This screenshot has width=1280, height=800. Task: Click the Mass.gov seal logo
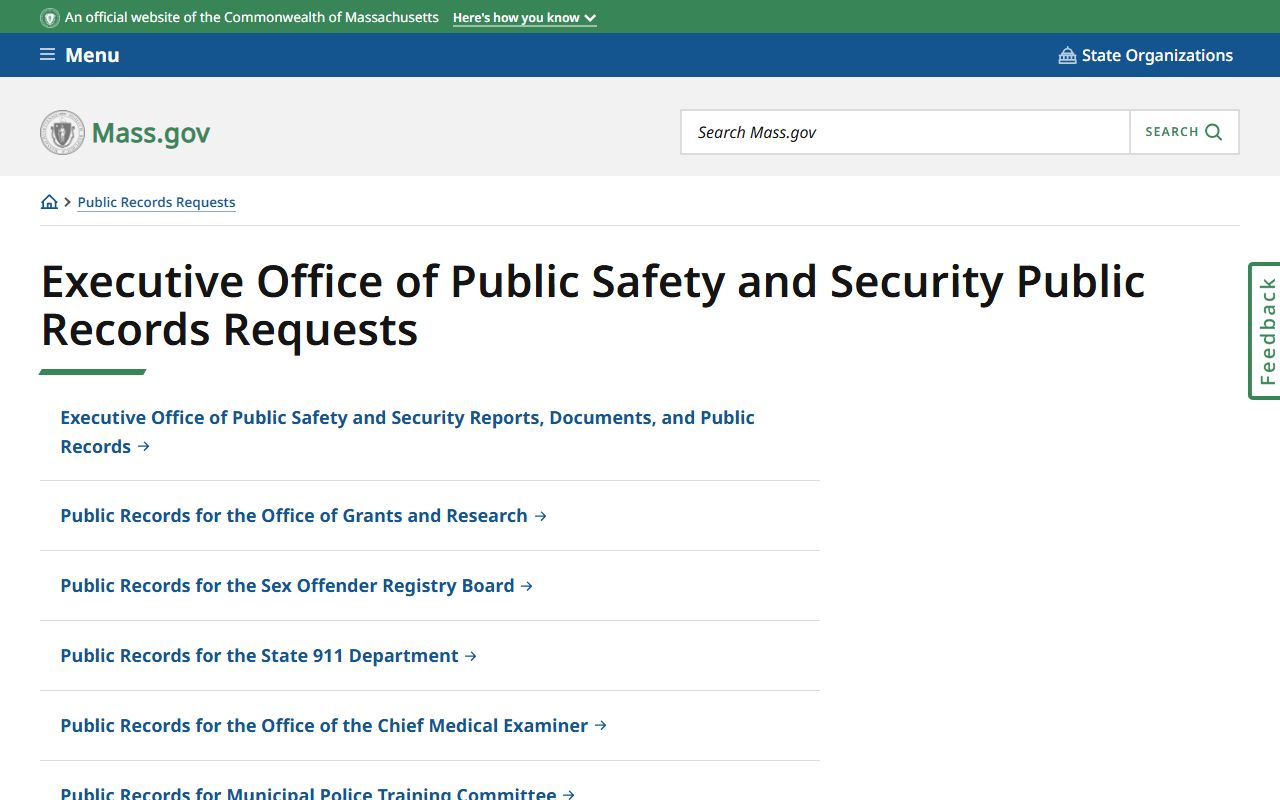tap(62, 132)
